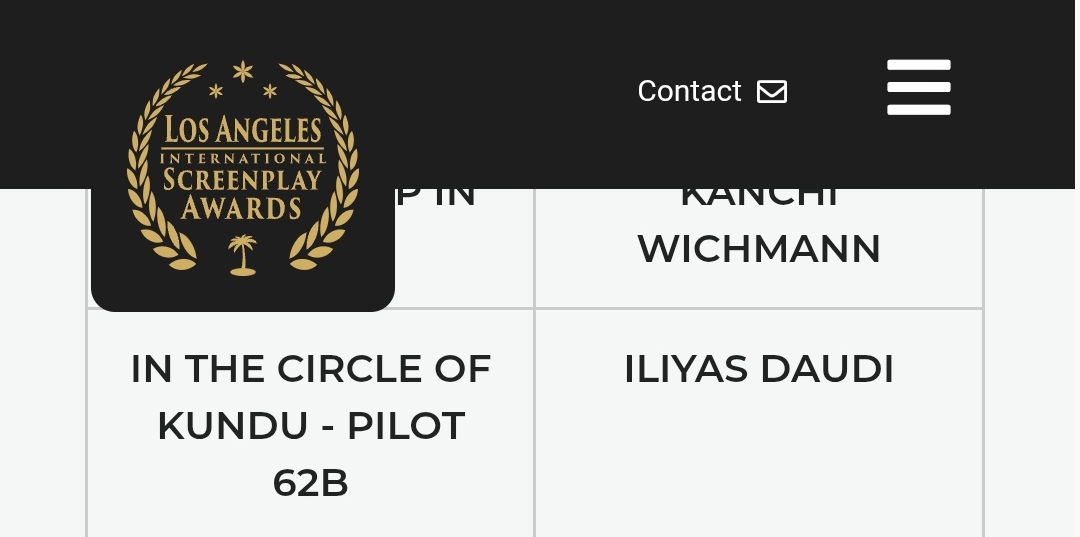Click the INTERNATIONAL word in the logo
Image resolution: width=1080 pixels, height=537 pixels.
pyautogui.click(x=242, y=159)
